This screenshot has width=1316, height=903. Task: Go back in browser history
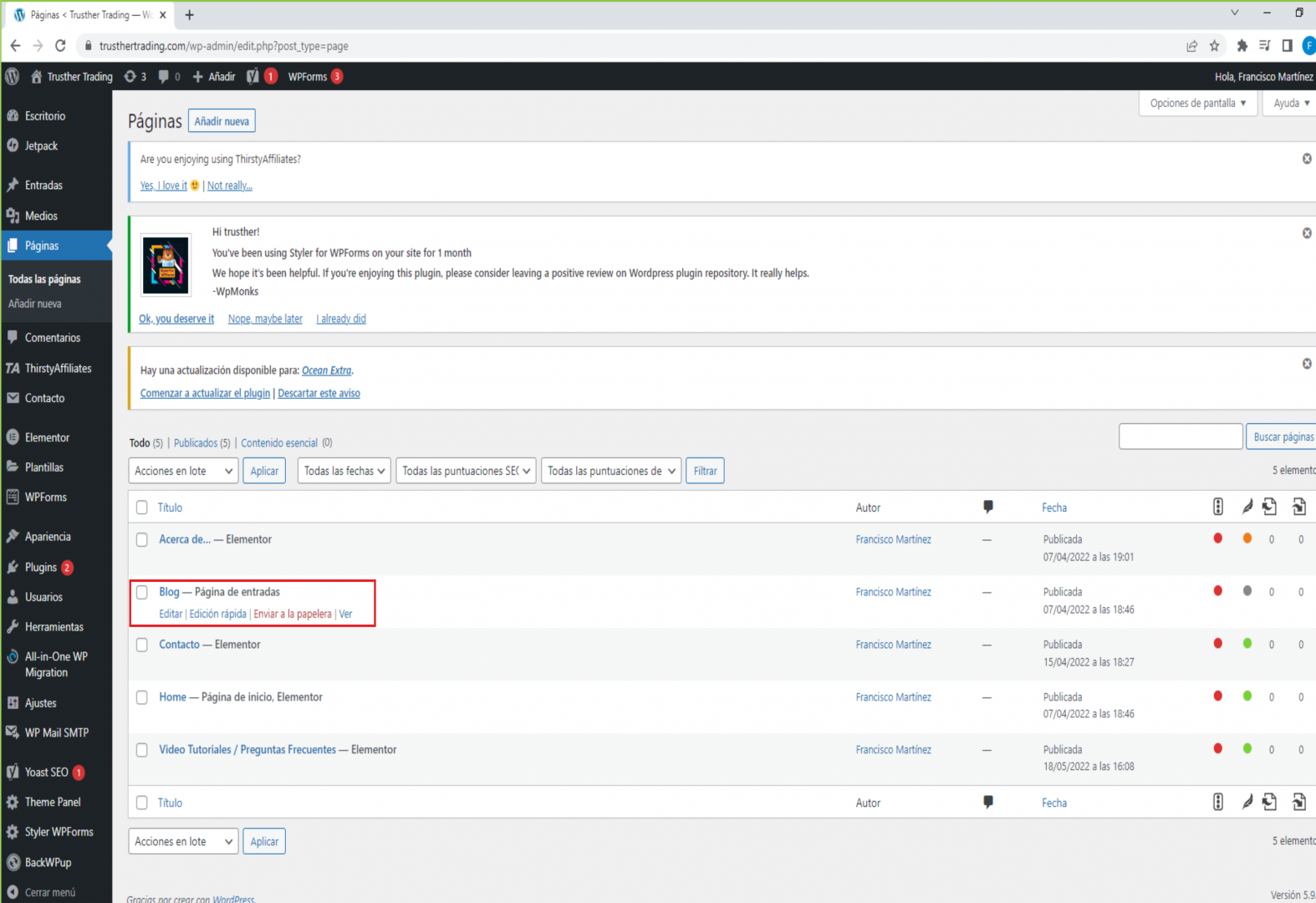[15, 46]
